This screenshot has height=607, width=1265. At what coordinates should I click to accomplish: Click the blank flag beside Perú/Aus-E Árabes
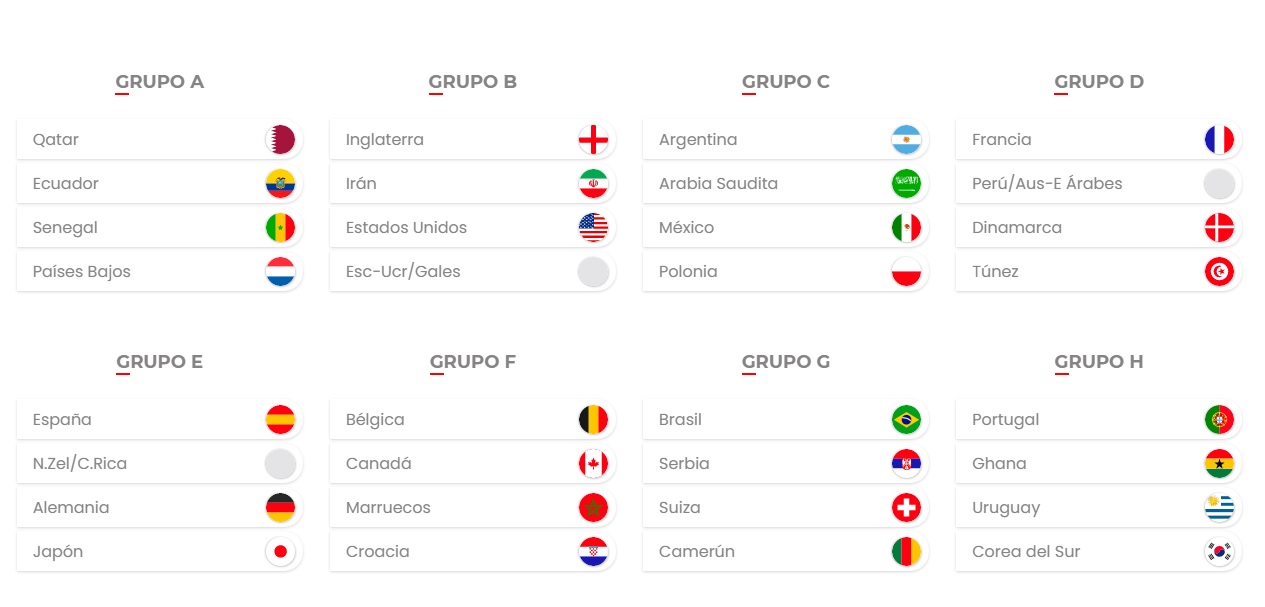[1219, 184]
